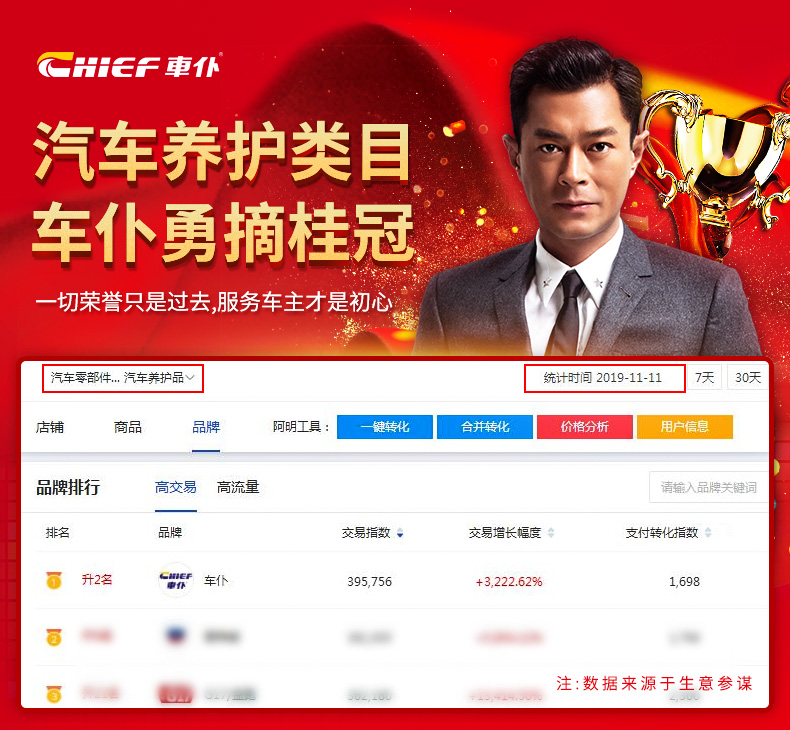Sort by 交易指数 arrow icon
Screen dimensions: 790x730
pos(400,533)
